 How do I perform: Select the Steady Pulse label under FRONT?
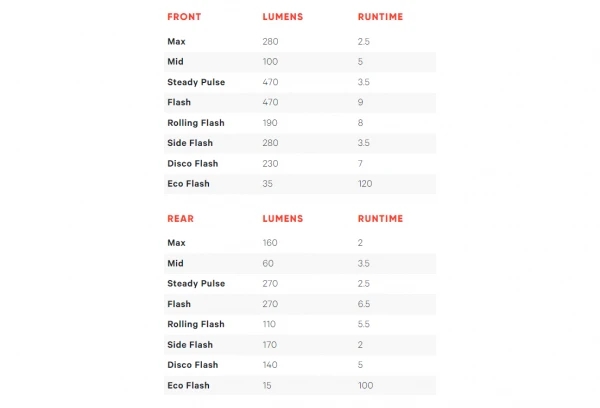(x=196, y=82)
